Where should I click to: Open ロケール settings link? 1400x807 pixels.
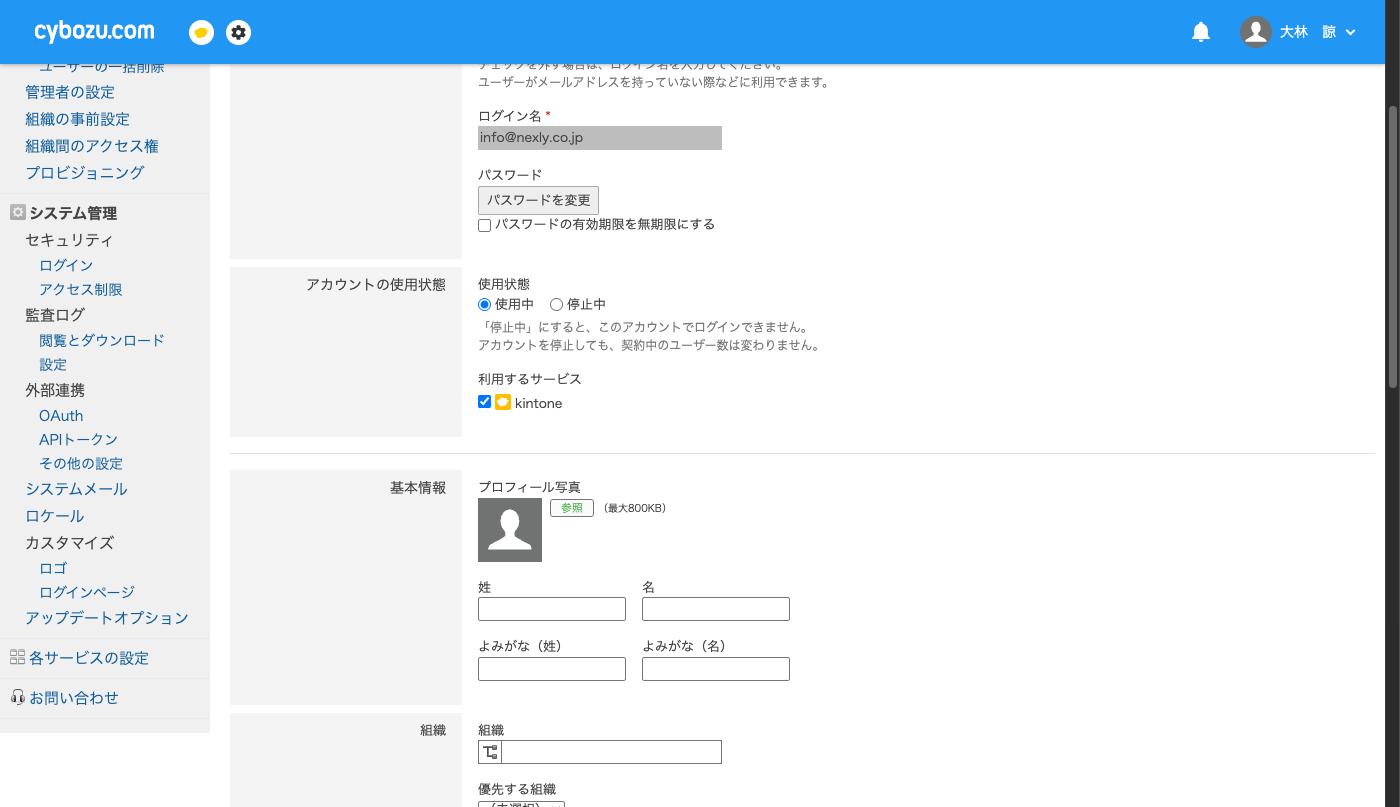55,516
